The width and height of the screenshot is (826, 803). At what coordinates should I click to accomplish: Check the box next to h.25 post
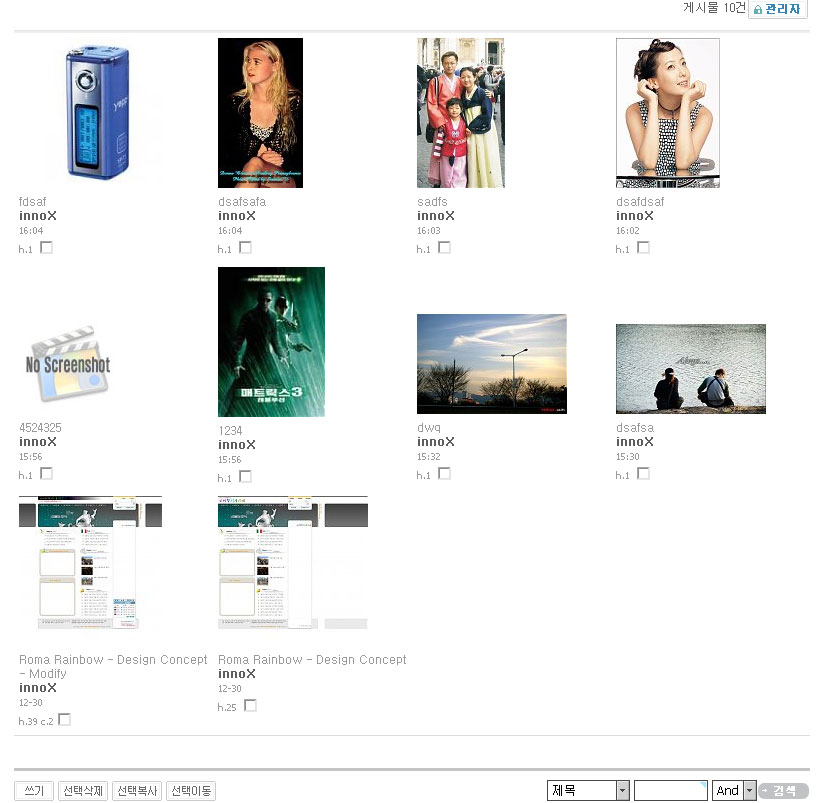[251, 705]
